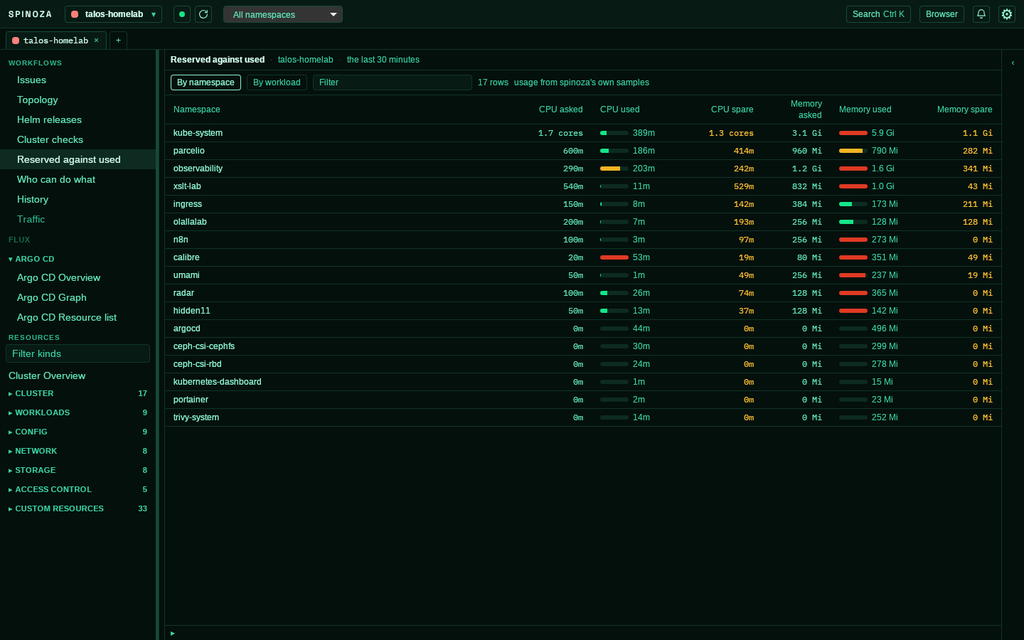Viewport: 1024px width, 640px height.
Task: Open notifications via the bell icon
Action: coord(981,14)
